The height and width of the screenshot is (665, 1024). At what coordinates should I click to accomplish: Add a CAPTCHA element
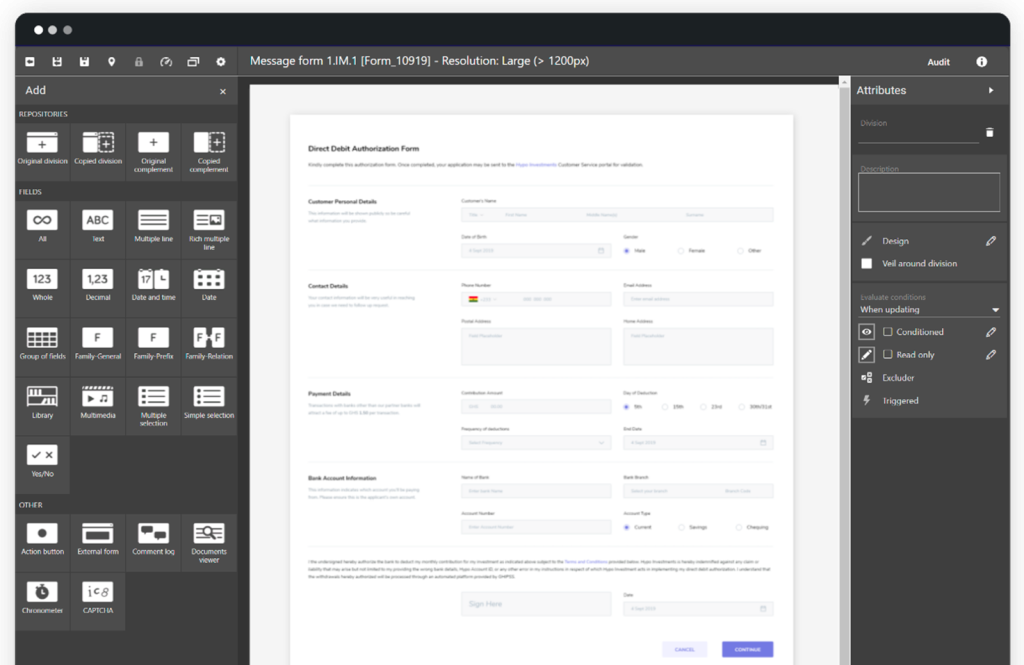(x=98, y=596)
